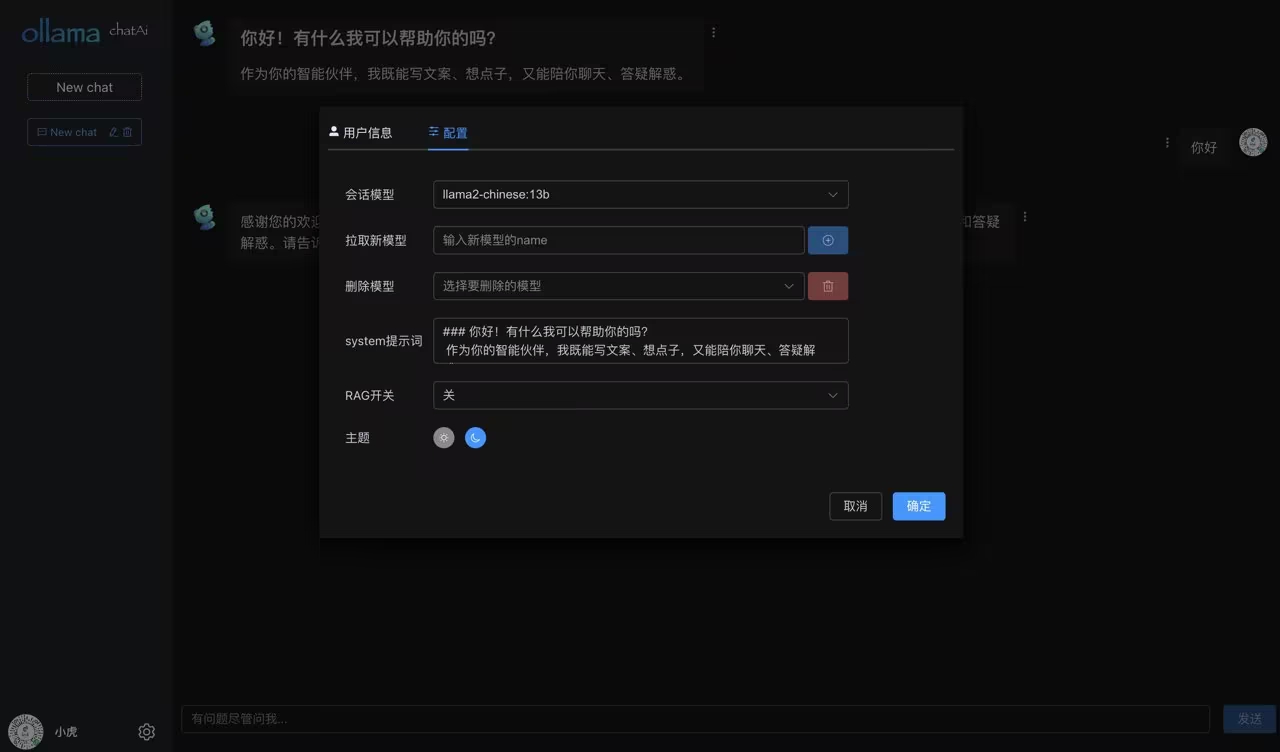Switch theme to light with the sun toggle
This screenshot has height=752, width=1280.
(x=443, y=437)
